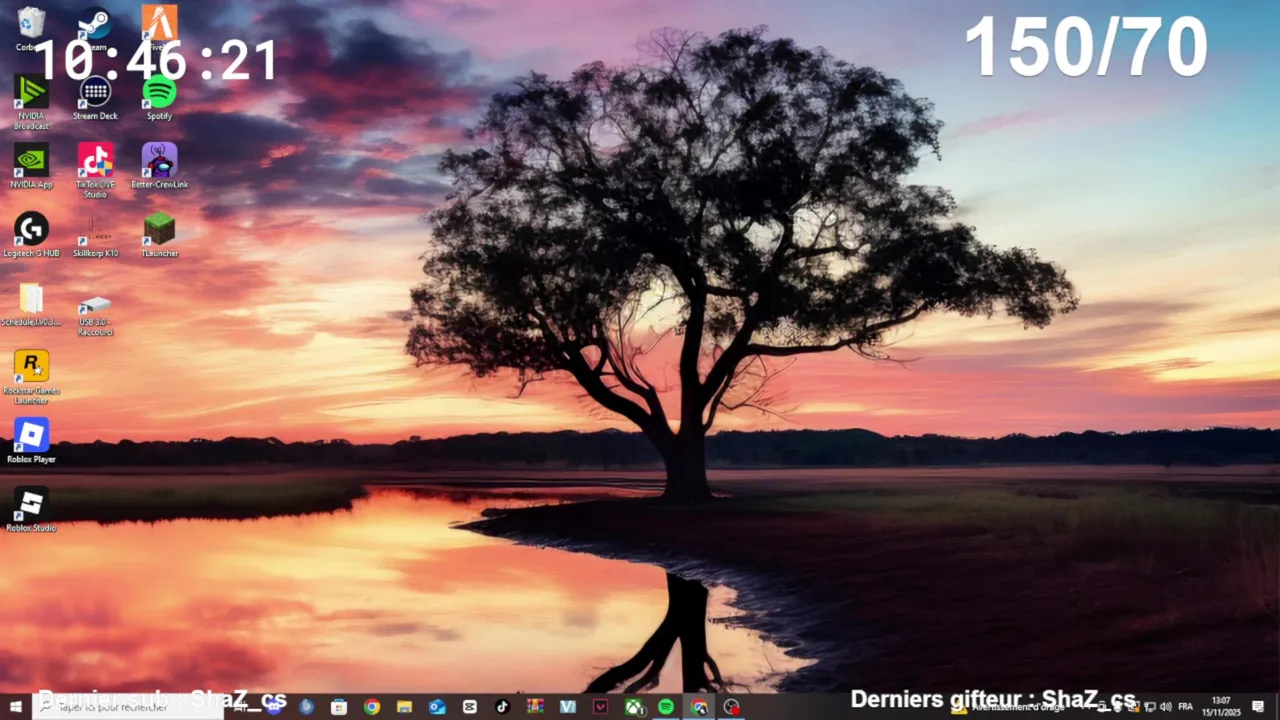Open the storm warning weather widget
The image size is (1280, 720).
1008,707
